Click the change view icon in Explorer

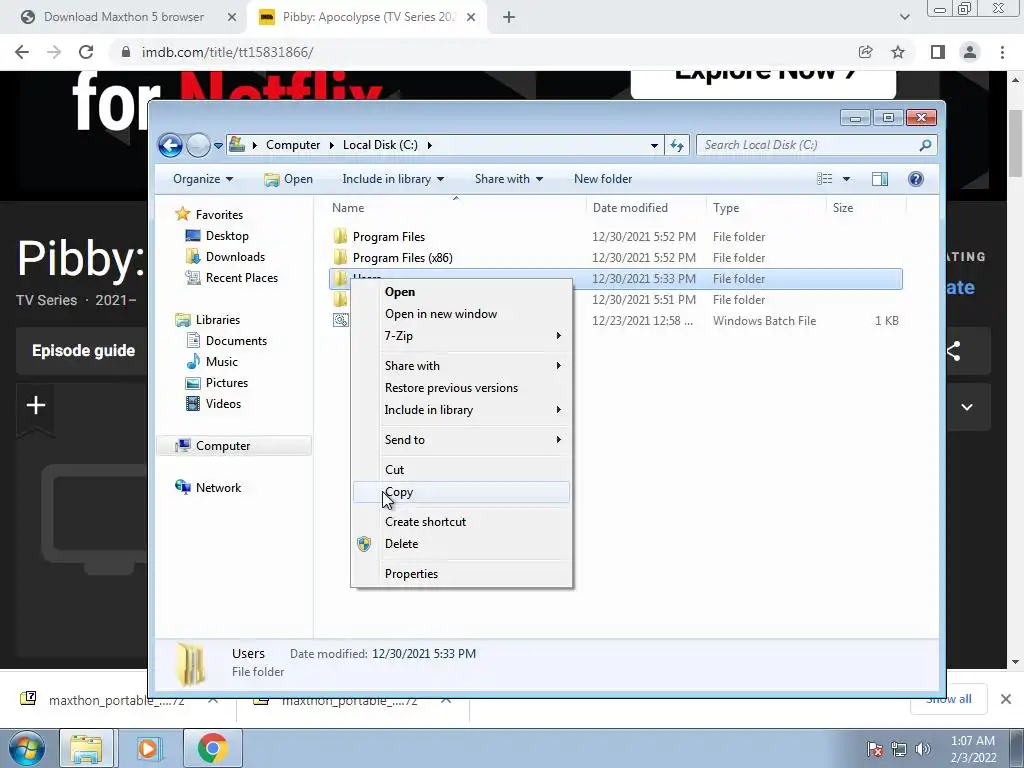point(825,179)
